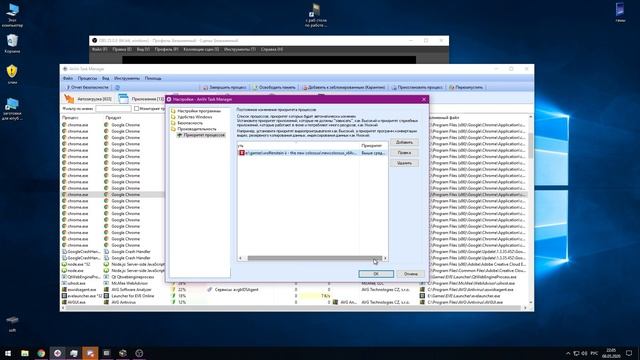Select Безопасность in settings tree
Viewport: 640px width, 360px height.
click(x=190, y=123)
